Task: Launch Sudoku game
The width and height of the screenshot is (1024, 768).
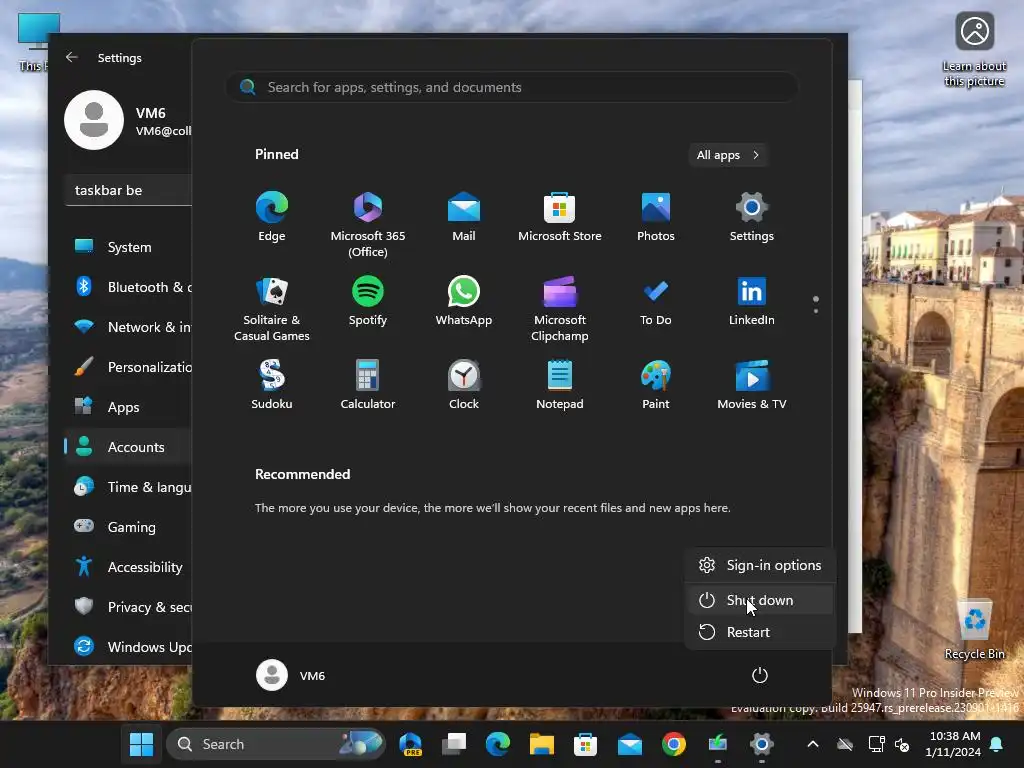Action: (272, 385)
